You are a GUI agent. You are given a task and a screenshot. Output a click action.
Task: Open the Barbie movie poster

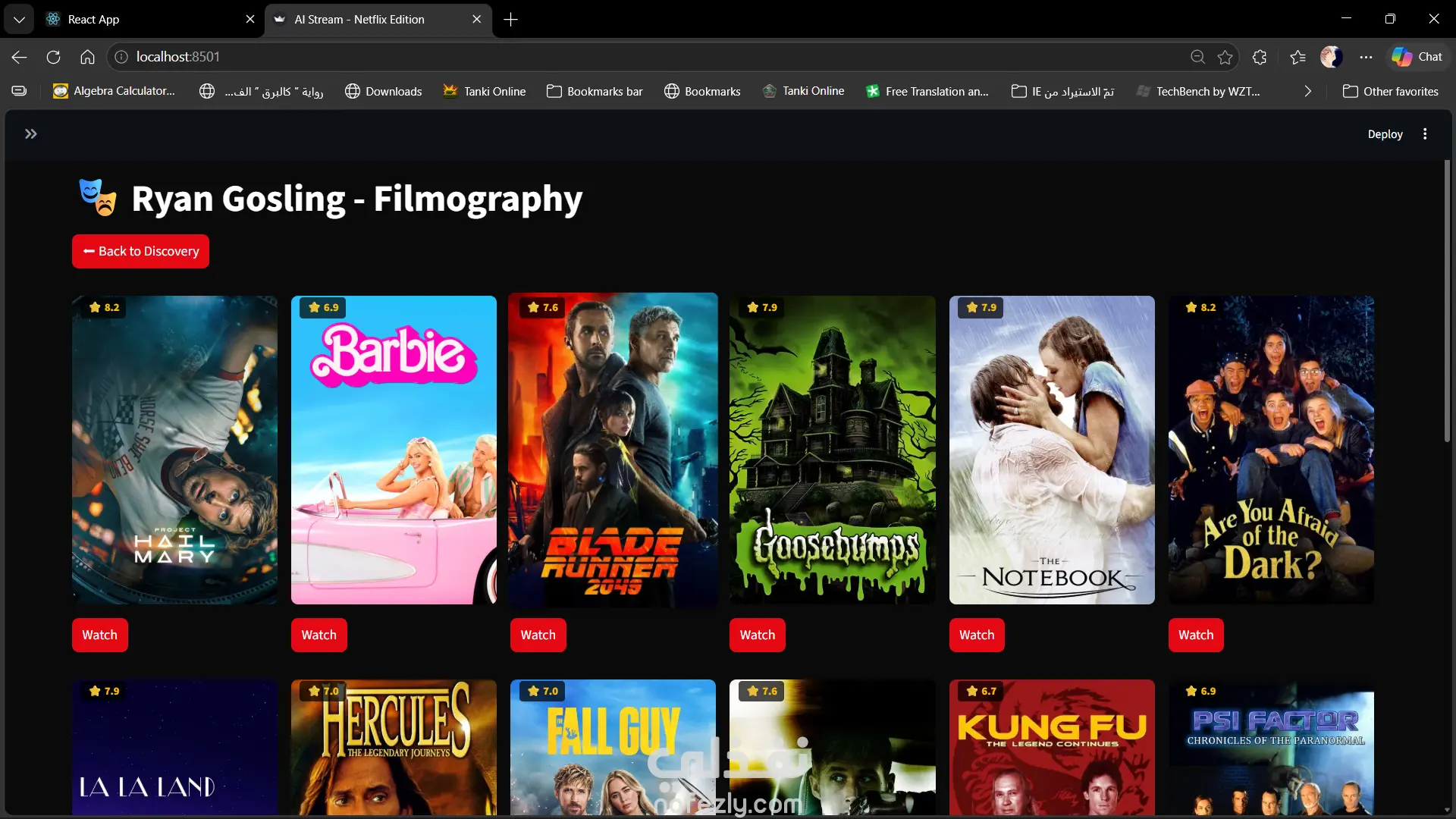(x=394, y=450)
